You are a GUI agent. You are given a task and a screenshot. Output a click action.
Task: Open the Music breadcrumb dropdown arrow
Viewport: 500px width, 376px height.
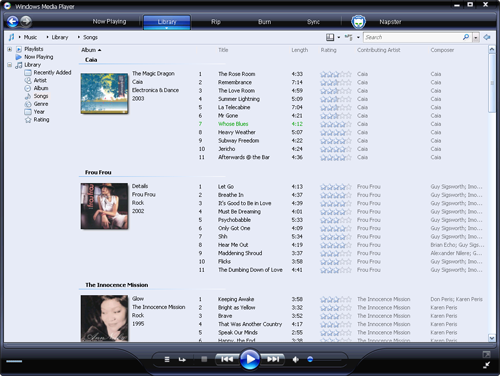coord(20,37)
